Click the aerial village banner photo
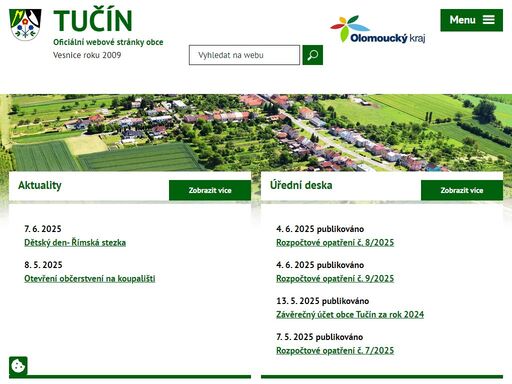 [x=256, y=133]
